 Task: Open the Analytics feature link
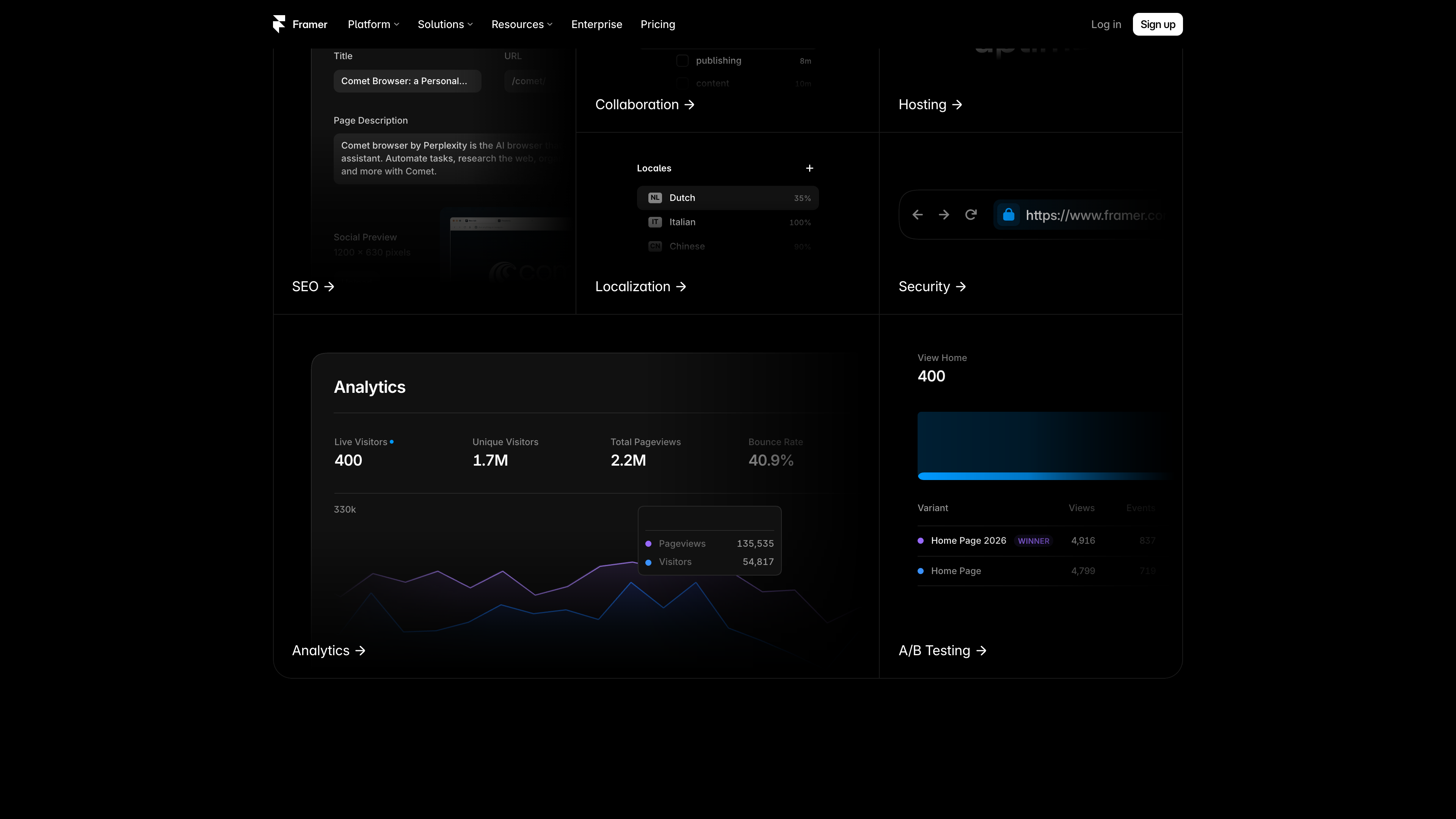tap(328, 651)
